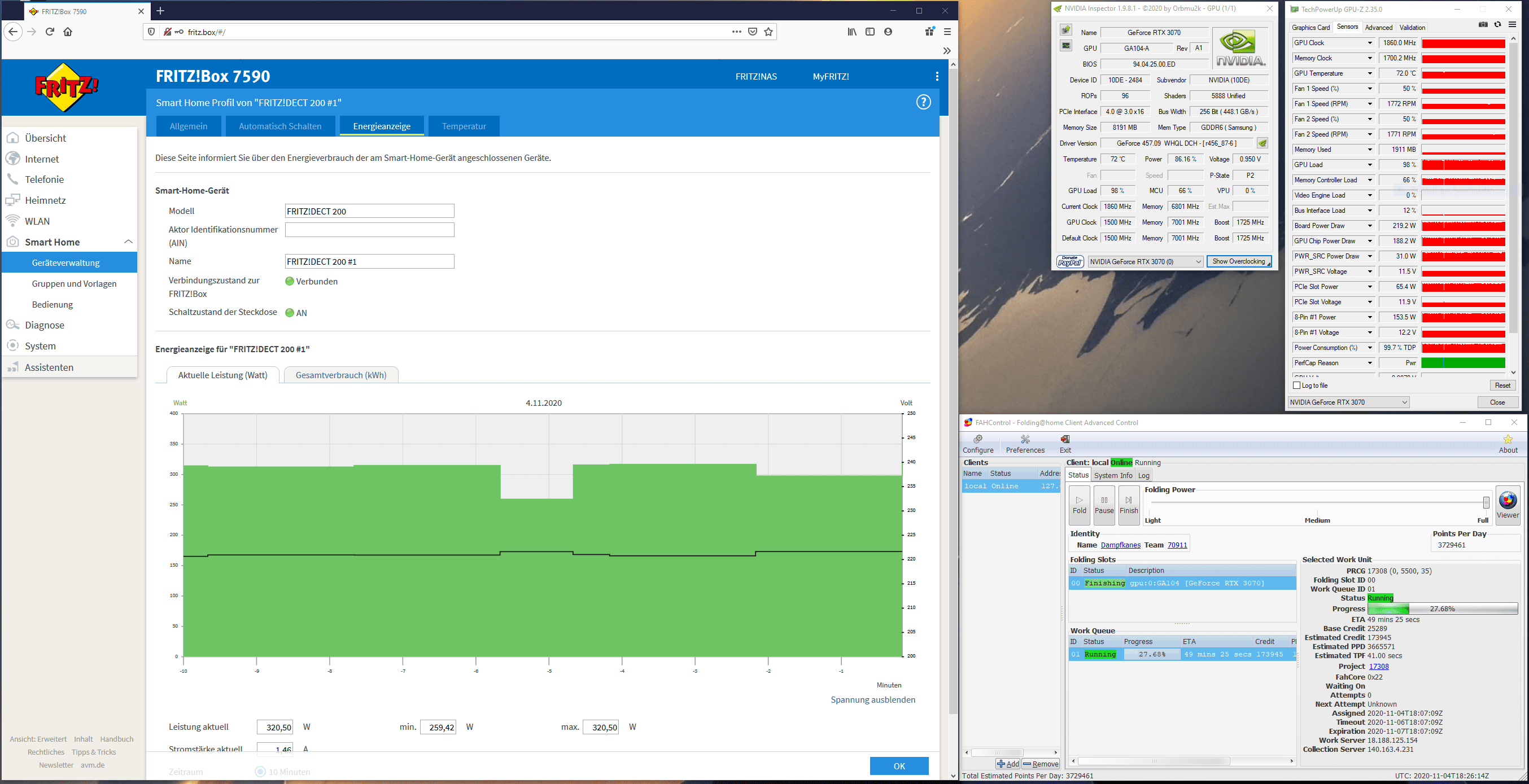Click Spannung ausblenden link

(x=873, y=699)
